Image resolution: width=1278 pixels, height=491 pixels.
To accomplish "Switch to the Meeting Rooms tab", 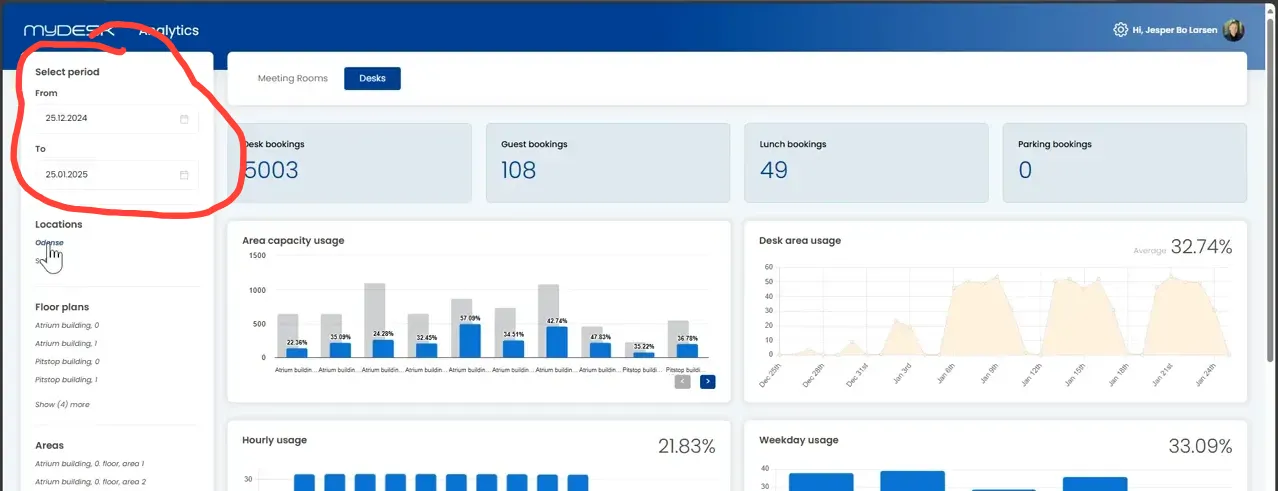I will click(293, 78).
